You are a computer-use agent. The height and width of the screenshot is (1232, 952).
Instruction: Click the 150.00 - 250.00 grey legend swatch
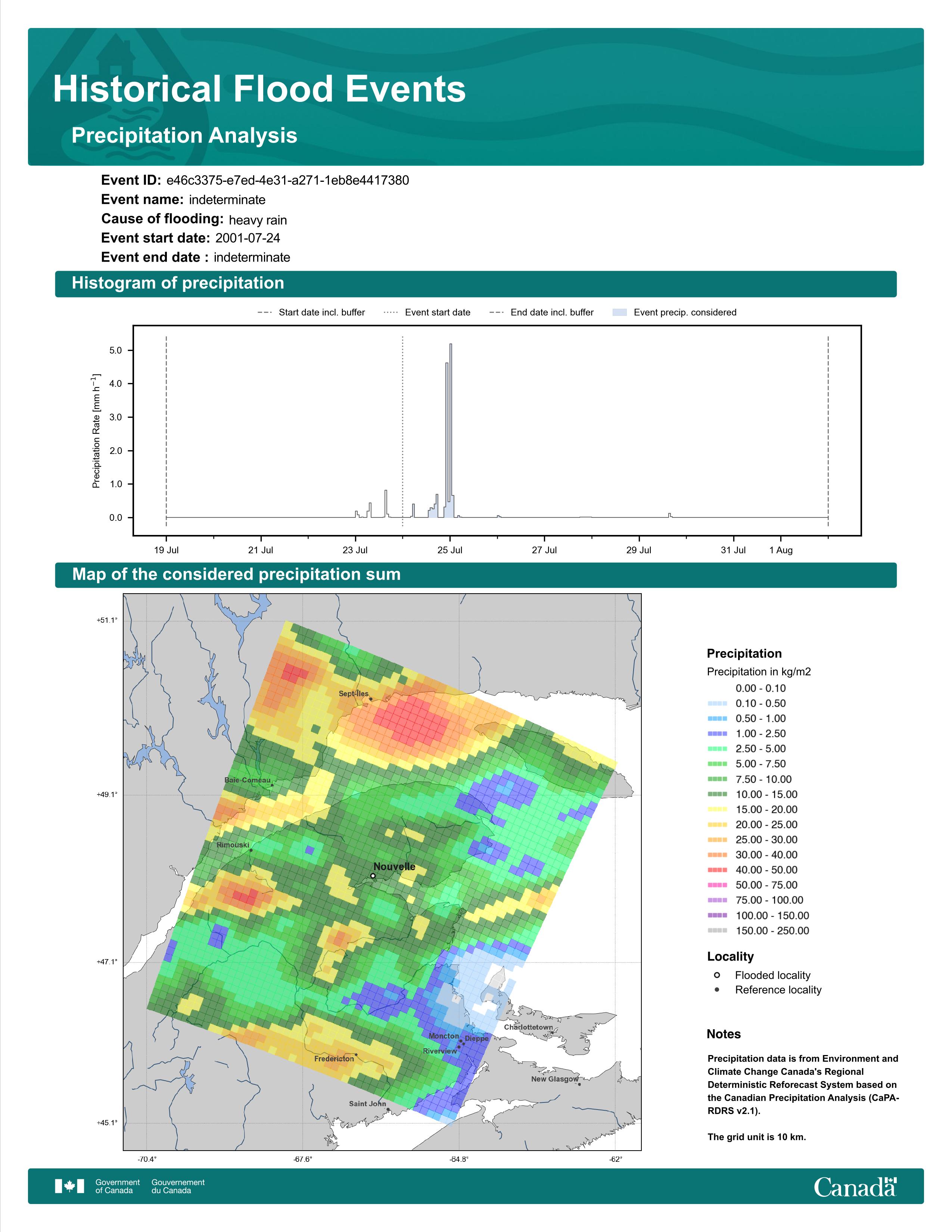[x=718, y=931]
